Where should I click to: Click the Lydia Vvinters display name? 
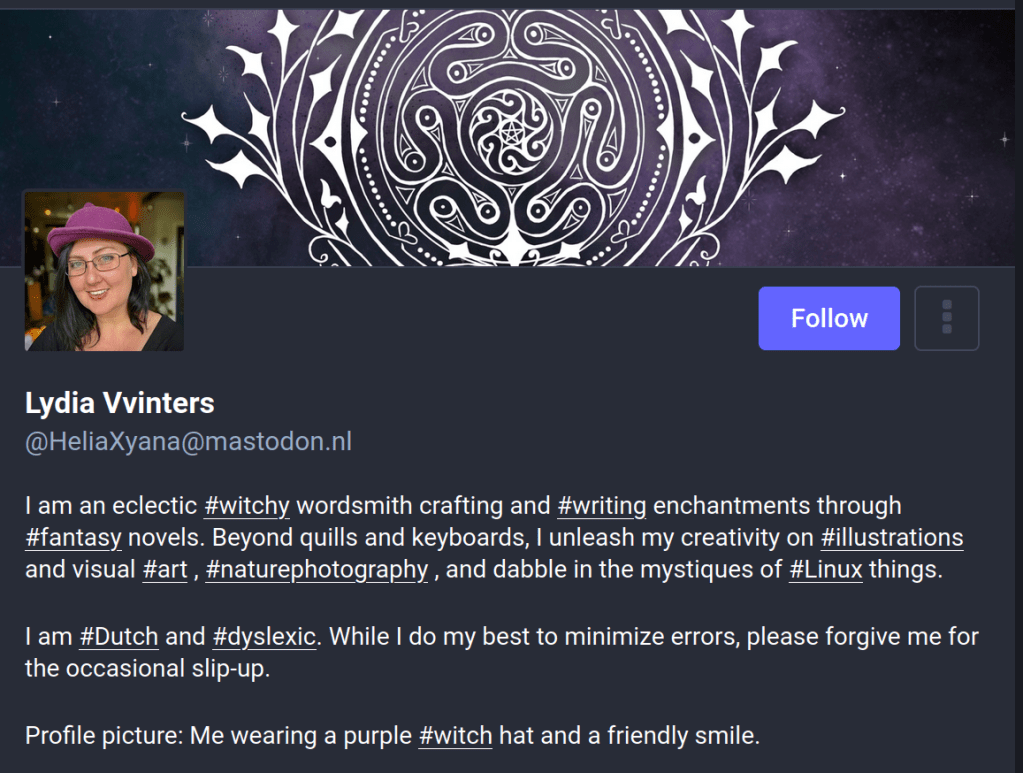point(119,404)
